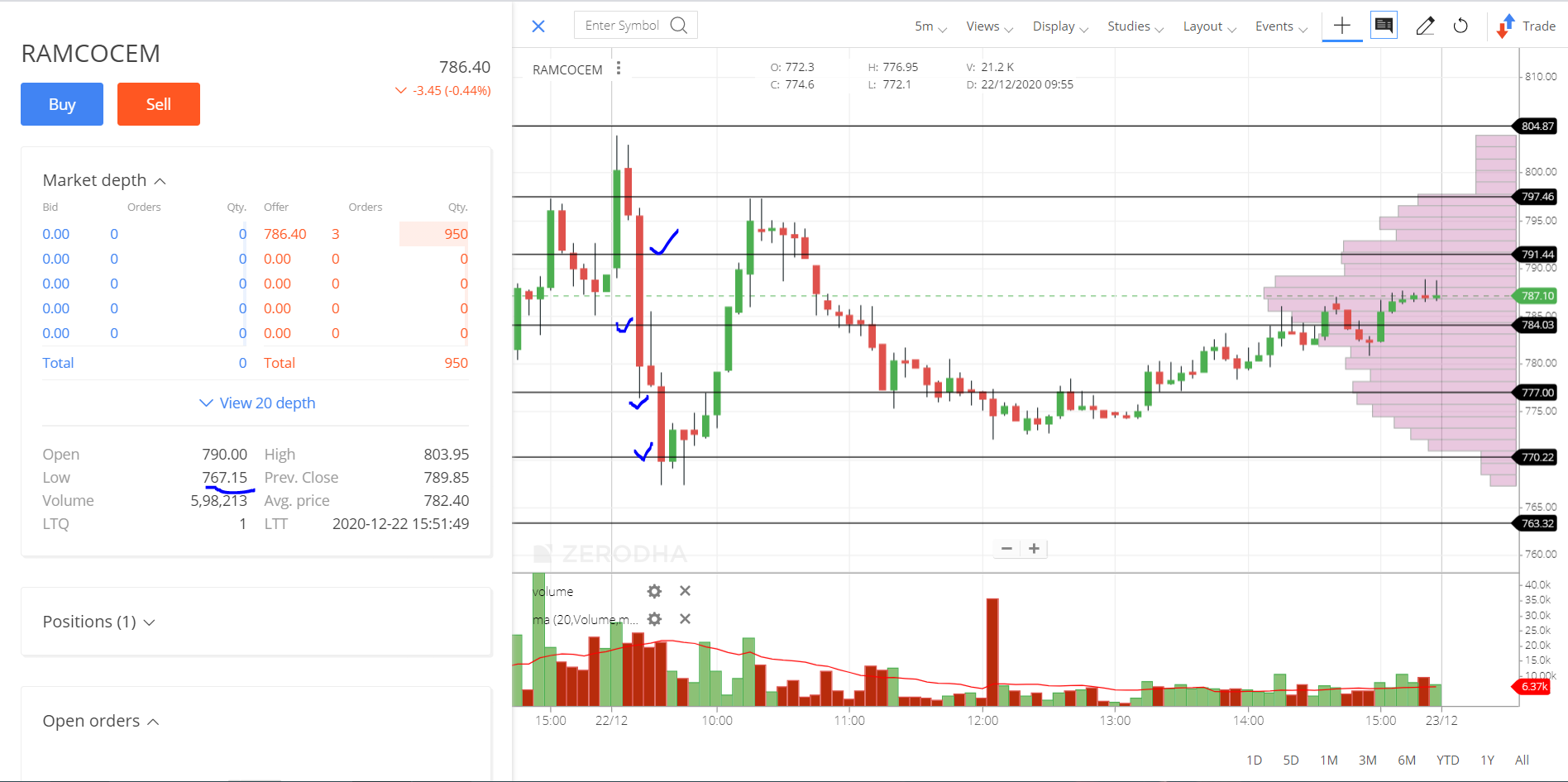Click the offer quantity 950 in first row
1568x782 pixels.
tap(456, 234)
